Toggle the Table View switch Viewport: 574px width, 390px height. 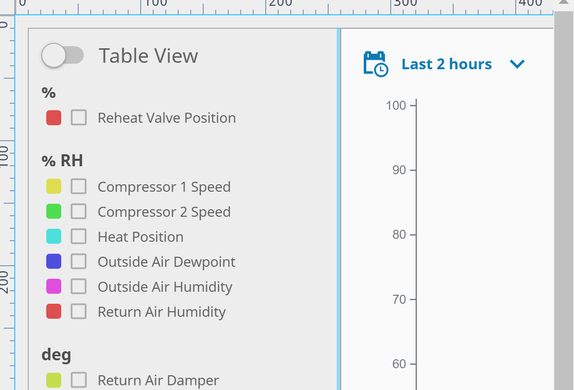coord(63,56)
